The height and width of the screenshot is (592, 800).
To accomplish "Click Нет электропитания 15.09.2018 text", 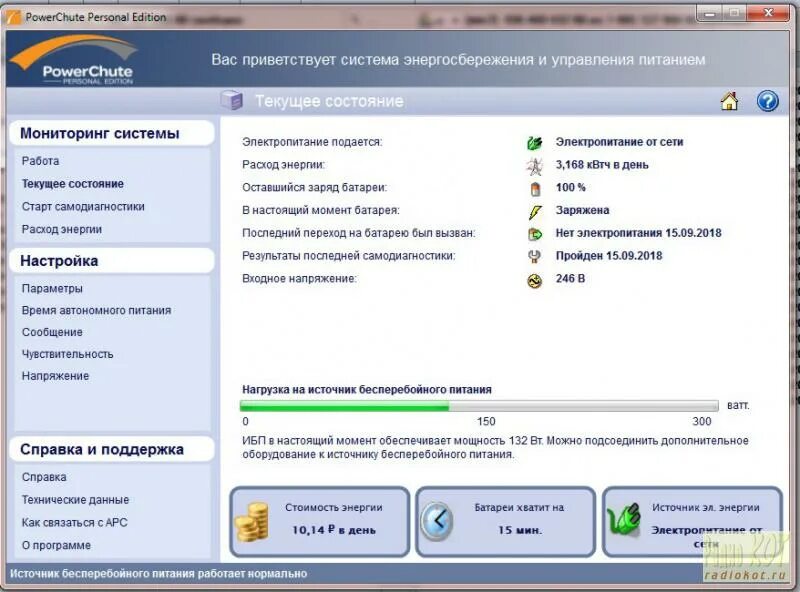I will point(638,233).
